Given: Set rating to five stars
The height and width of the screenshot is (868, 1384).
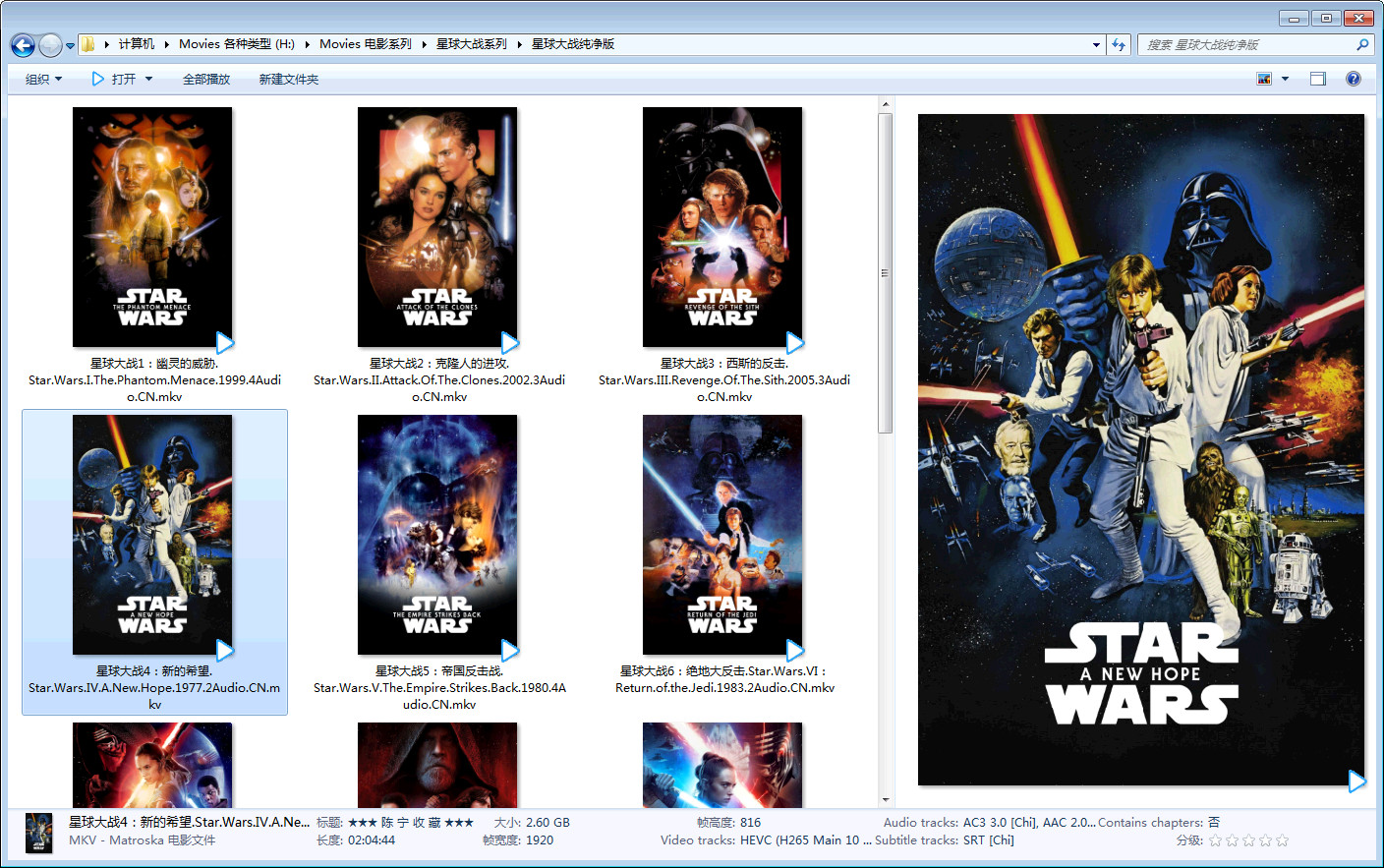Looking at the screenshot, I should [1282, 840].
